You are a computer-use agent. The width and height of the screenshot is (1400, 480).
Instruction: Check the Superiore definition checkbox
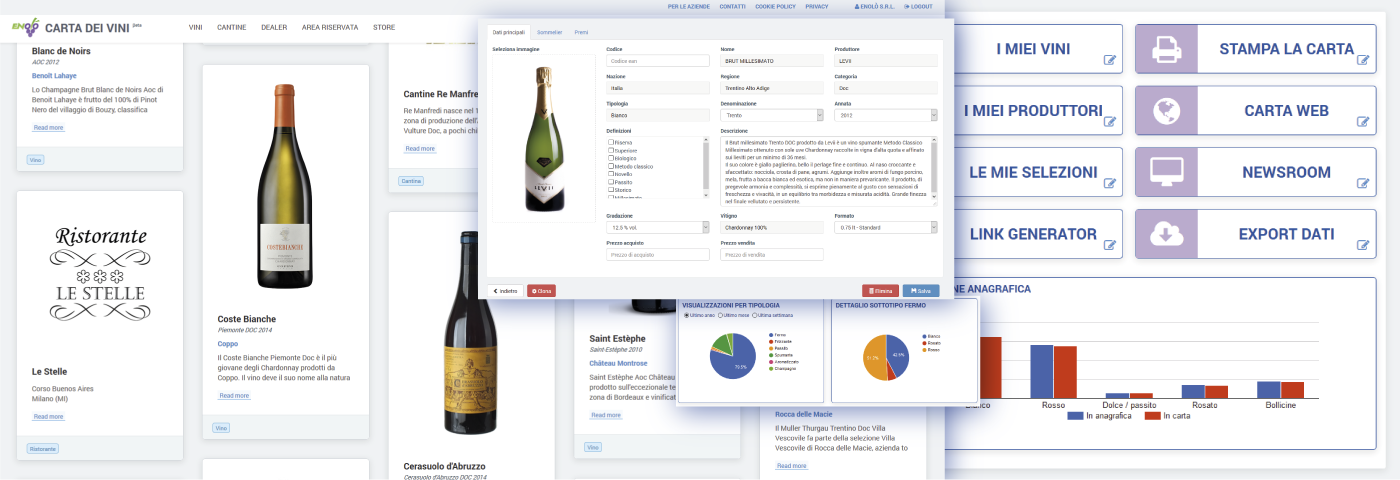611,150
